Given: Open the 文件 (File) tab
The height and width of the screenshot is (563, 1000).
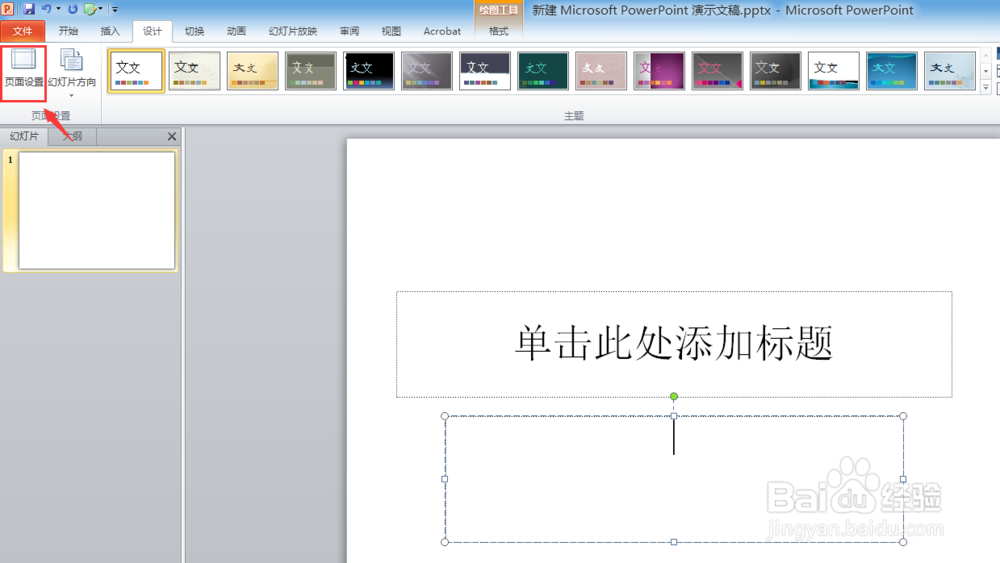Looking at the screenshot, I should tap(22, 31).
